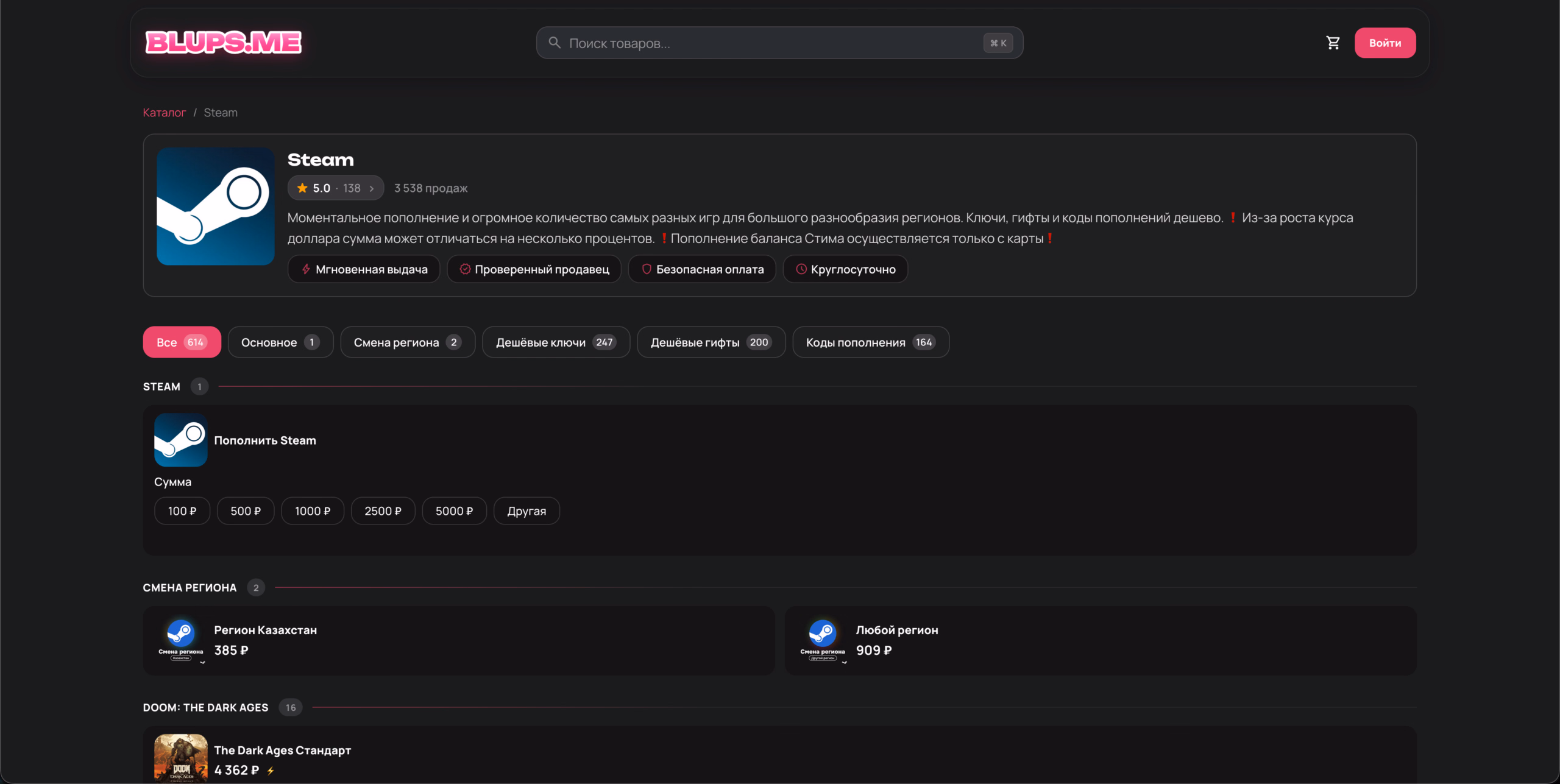The width and height of the screenshot is (1560, 784).
Task: Focus the Поиск товаров search field
Action: (779, 43)
